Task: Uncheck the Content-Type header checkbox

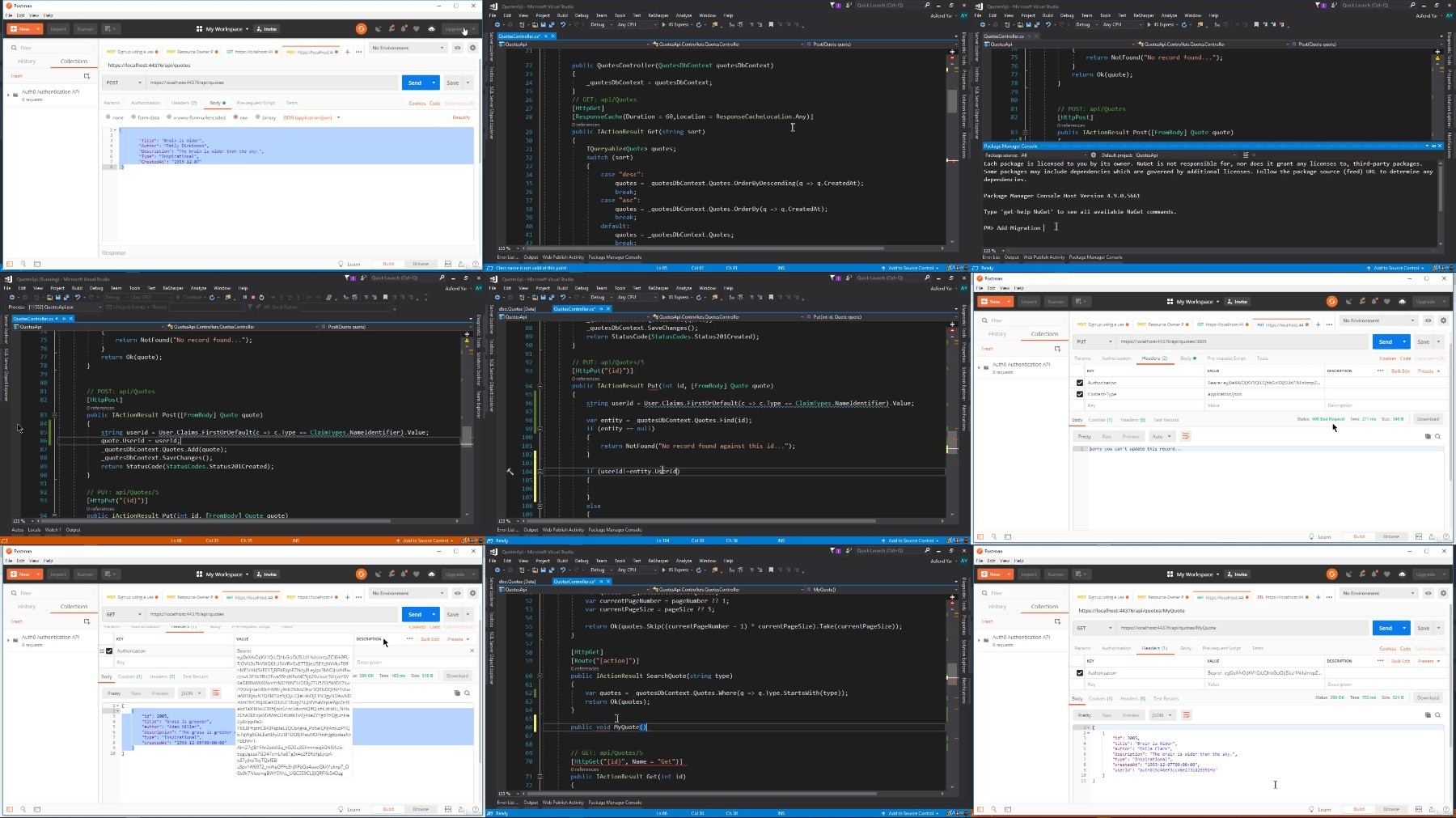Action: coord(1080,394)
